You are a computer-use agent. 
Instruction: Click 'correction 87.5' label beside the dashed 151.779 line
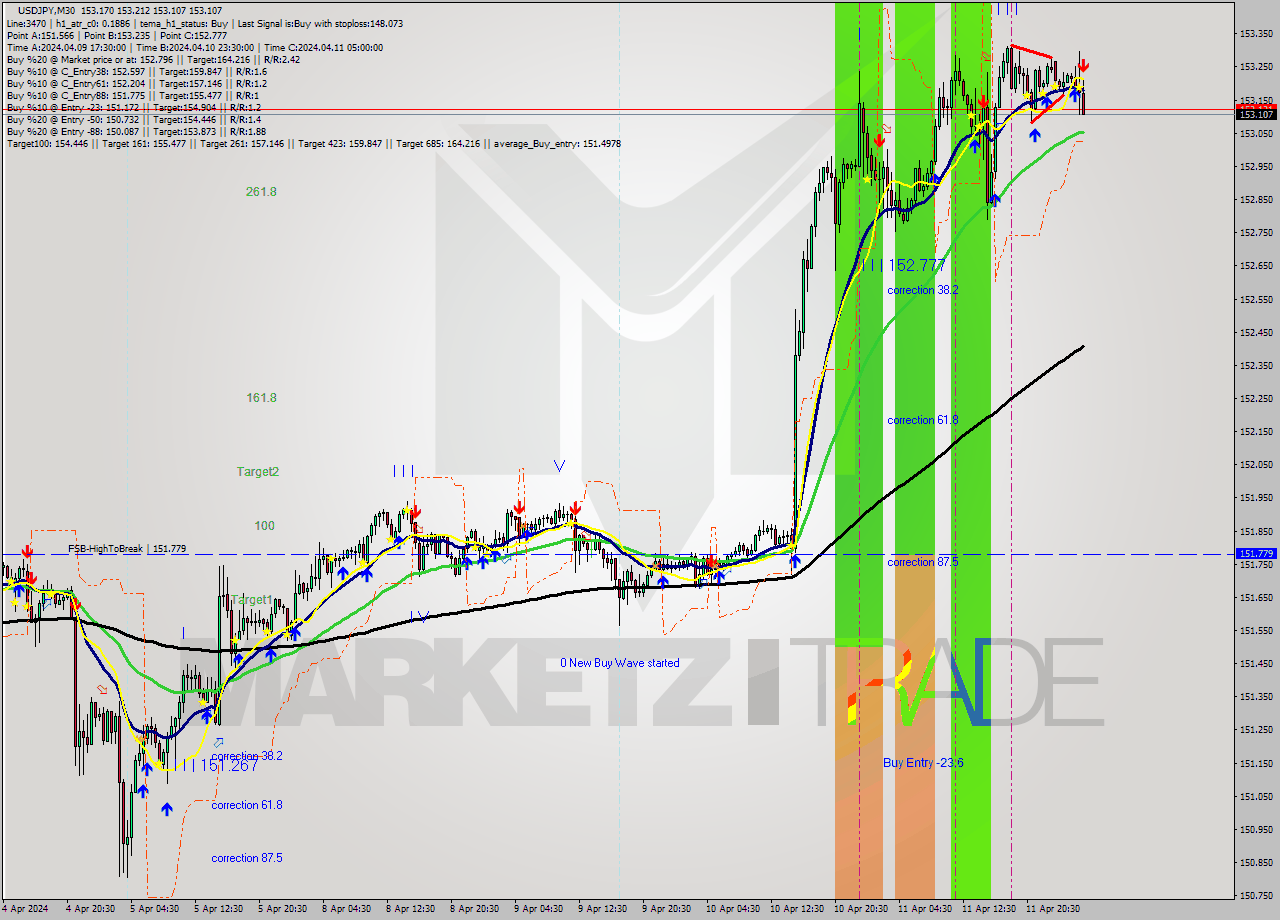[923, 562]
